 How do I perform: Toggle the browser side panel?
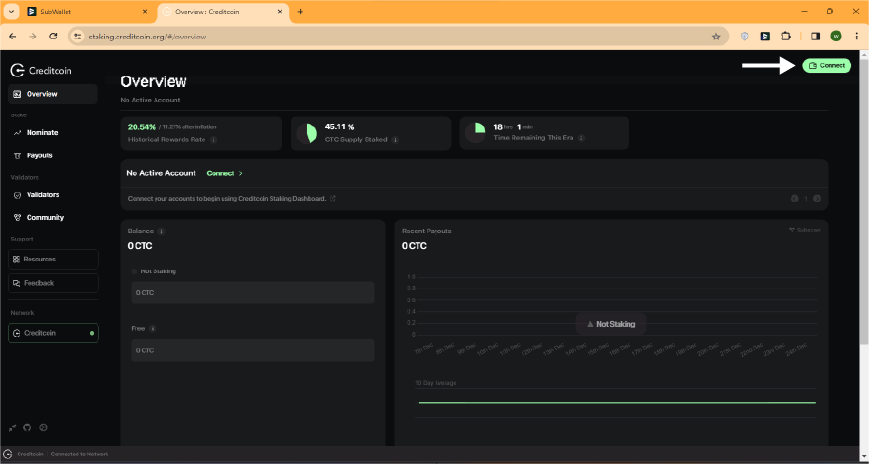815,36
